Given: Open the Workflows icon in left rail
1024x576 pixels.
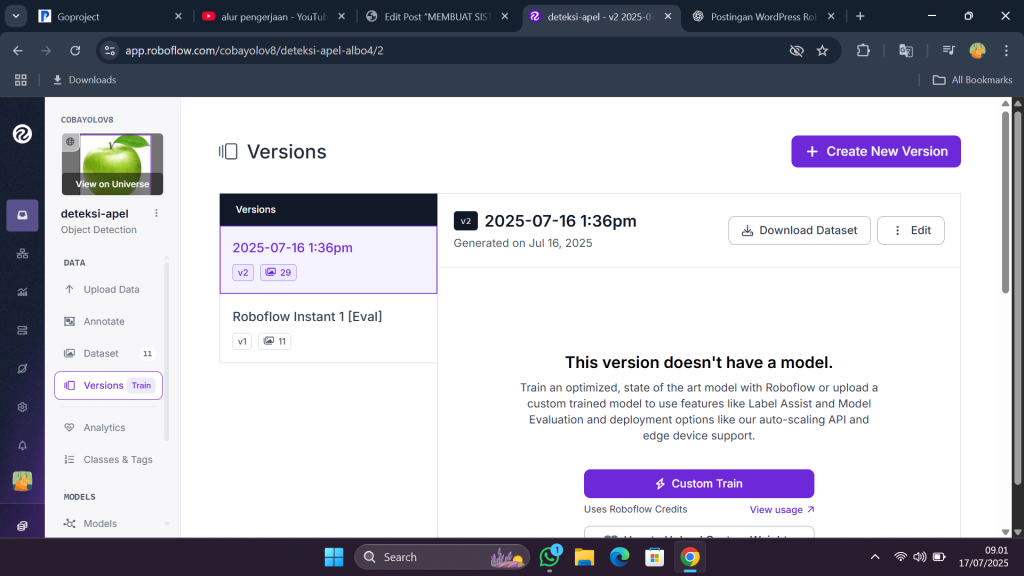Looking at the screenshot, I should click(x=22, y=253).
